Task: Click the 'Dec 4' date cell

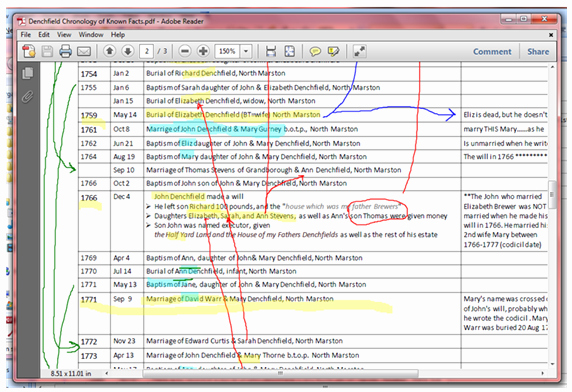Action: click(x=121, y=197)
